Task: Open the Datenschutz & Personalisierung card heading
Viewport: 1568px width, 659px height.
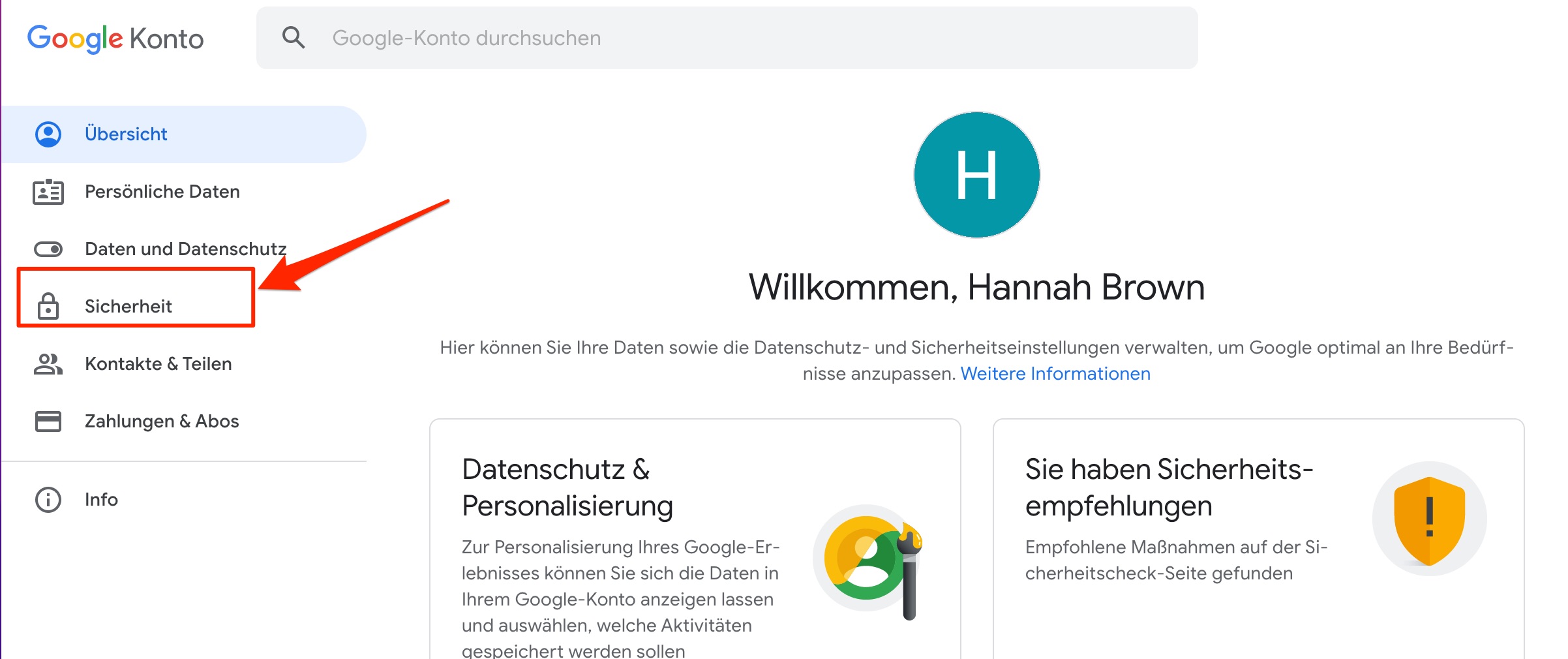Action: (567, 487)
